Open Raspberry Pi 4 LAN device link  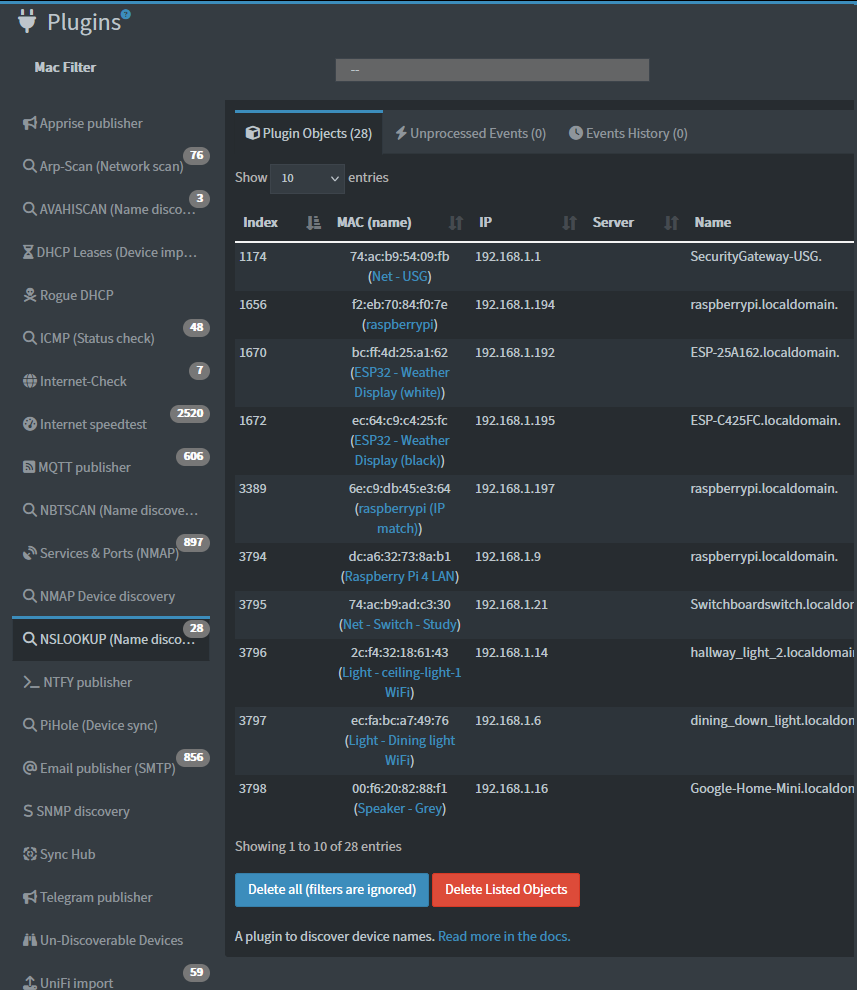400,576
